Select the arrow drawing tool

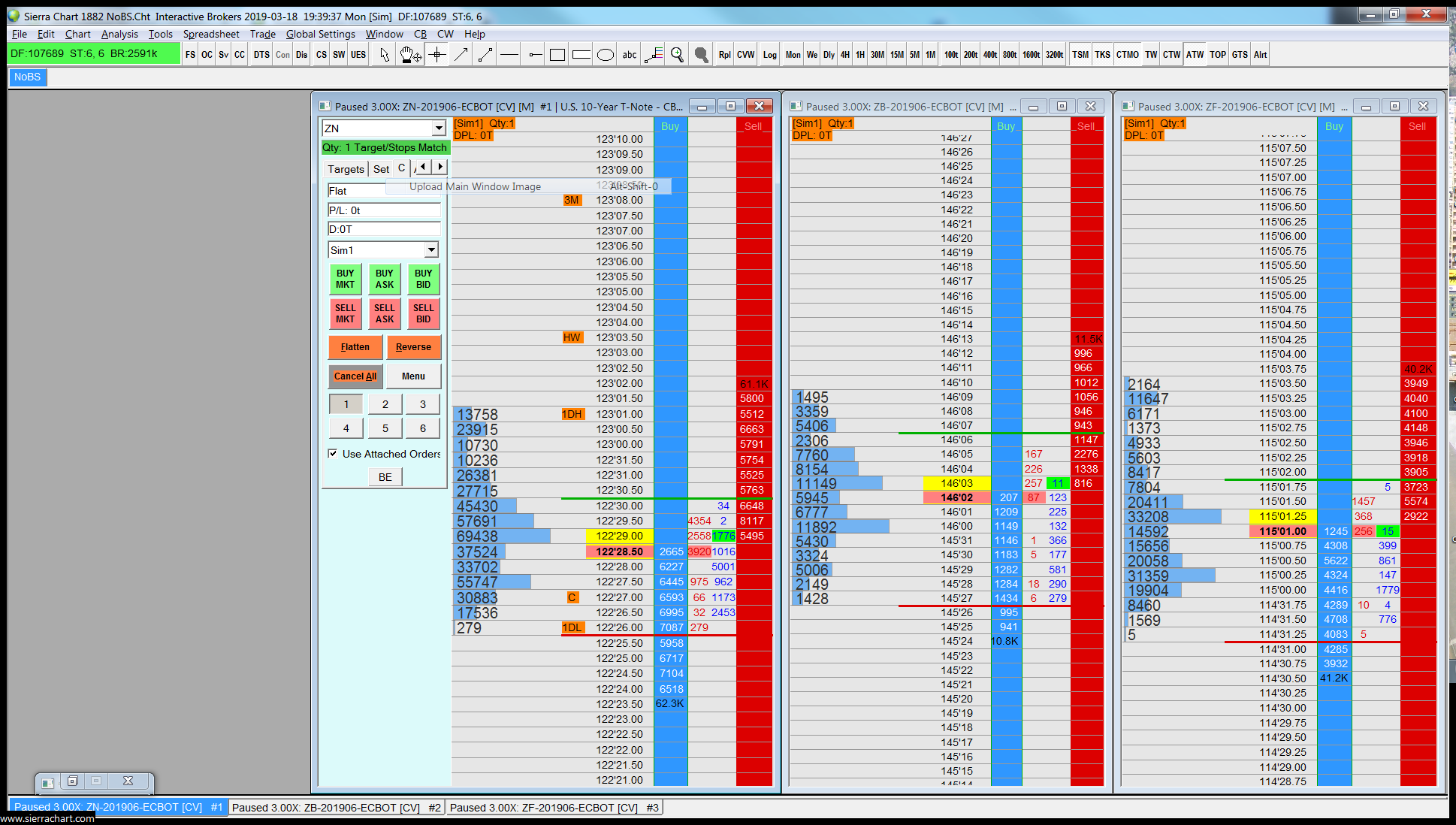tap(461, 55)
